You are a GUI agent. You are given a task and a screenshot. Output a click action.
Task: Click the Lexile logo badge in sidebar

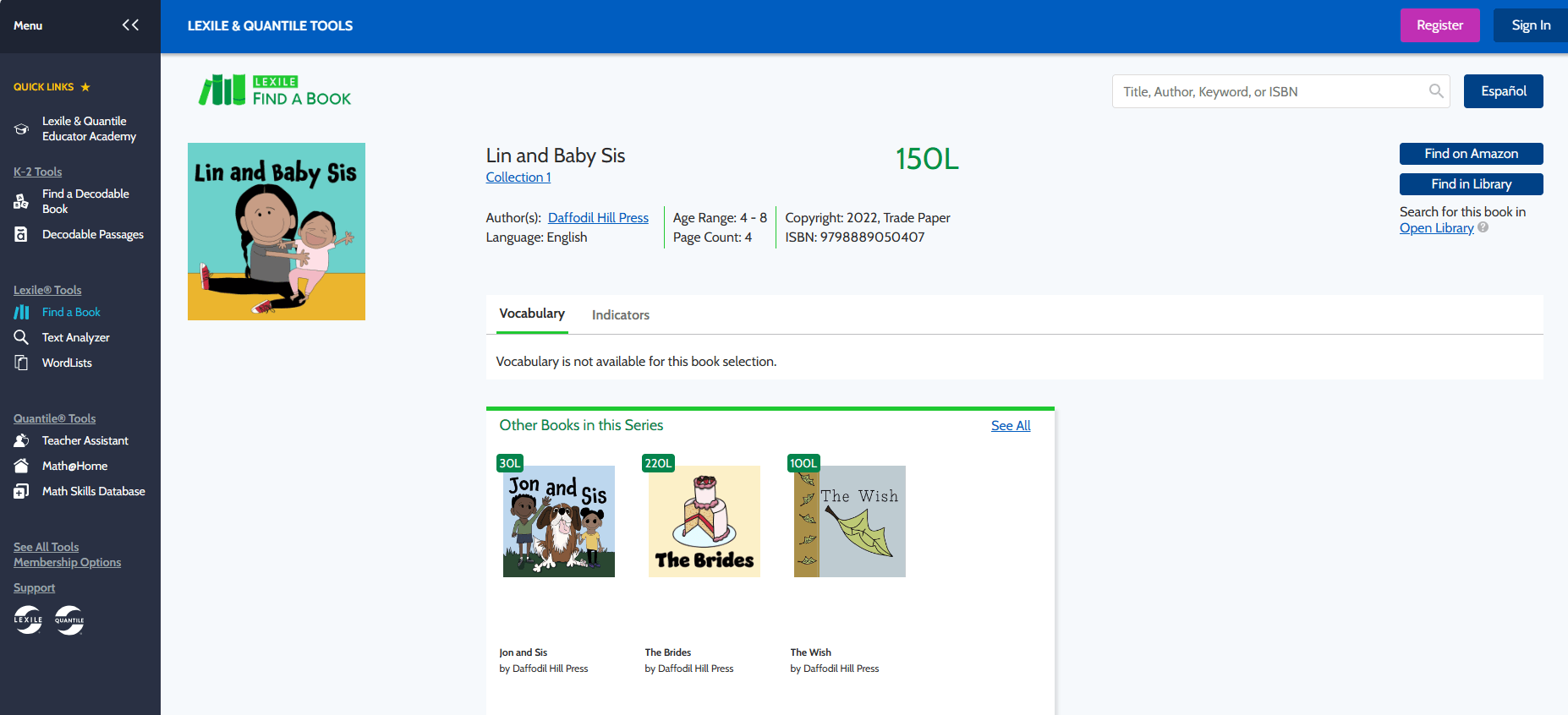tap(28, 619)
